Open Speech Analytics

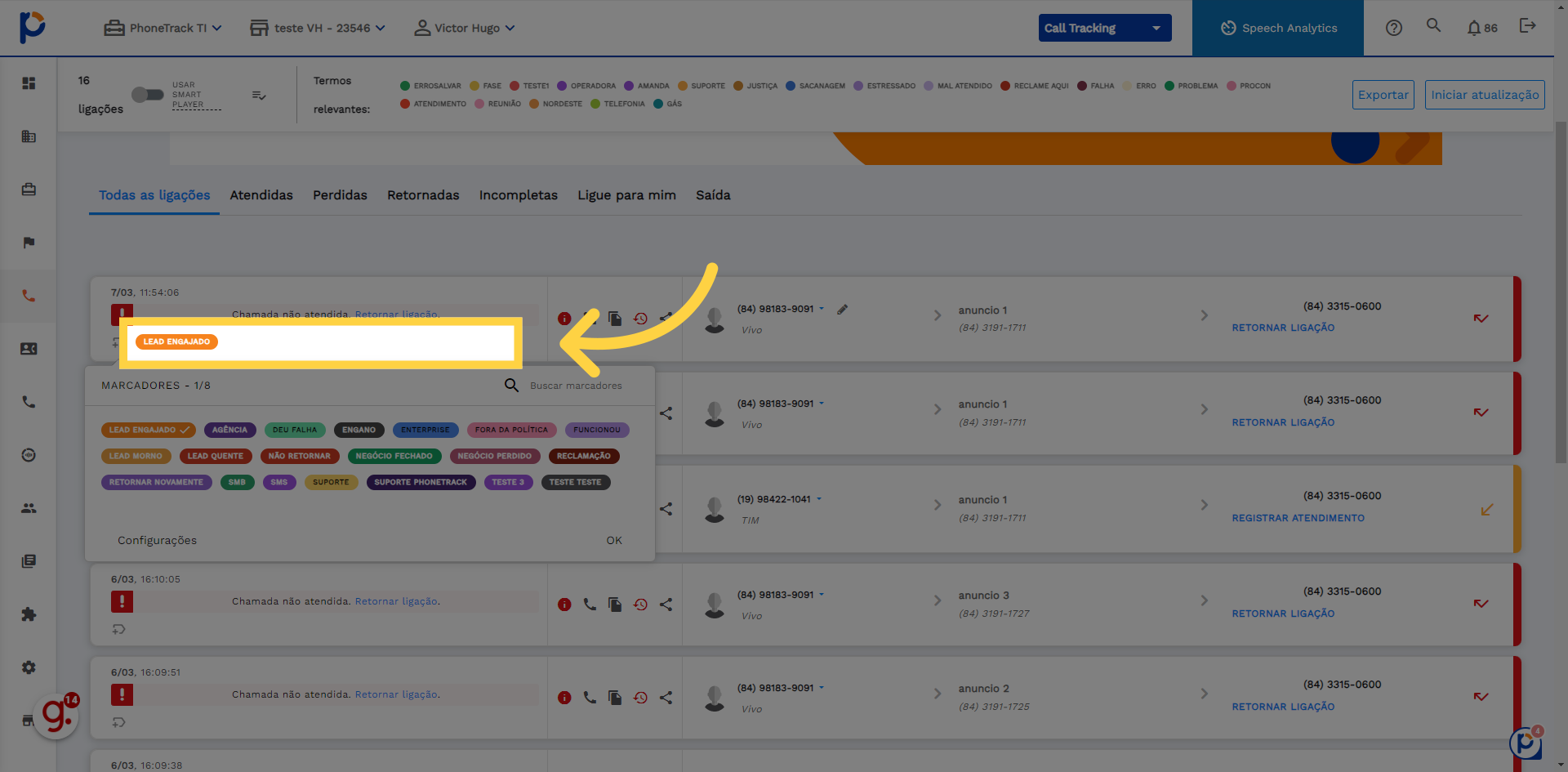1278,28
